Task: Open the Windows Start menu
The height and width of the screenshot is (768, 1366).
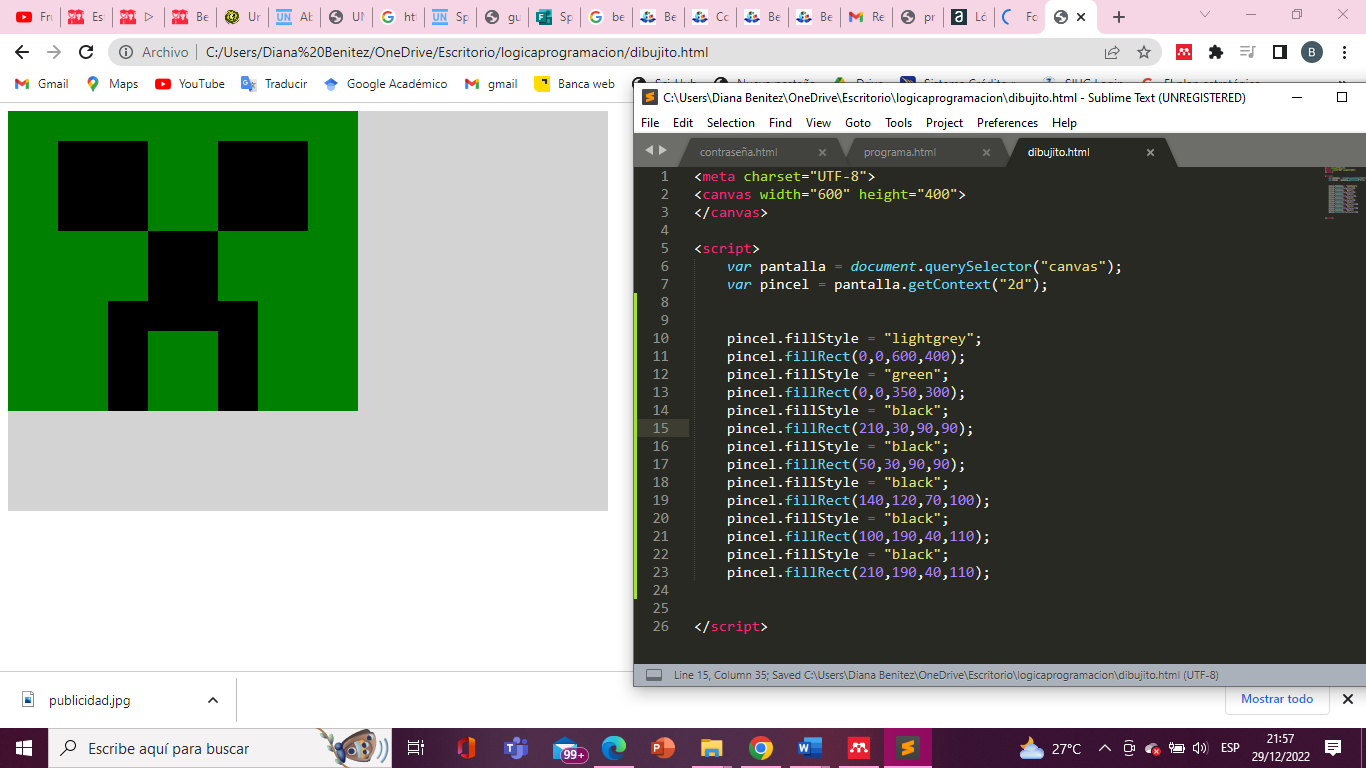Action: (x=24, y=748)
